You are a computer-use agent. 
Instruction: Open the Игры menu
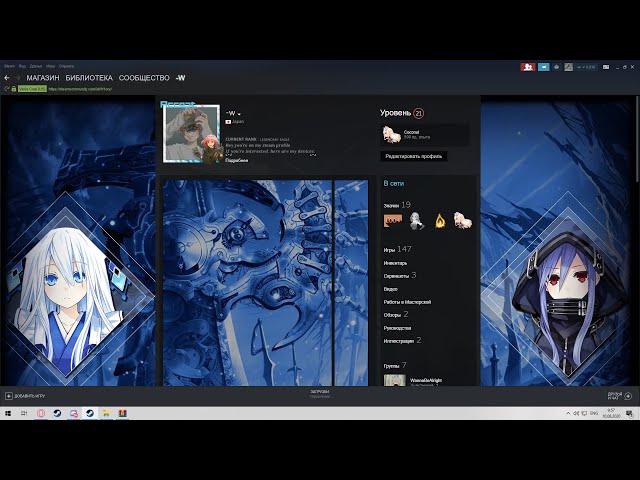point(51,66)
